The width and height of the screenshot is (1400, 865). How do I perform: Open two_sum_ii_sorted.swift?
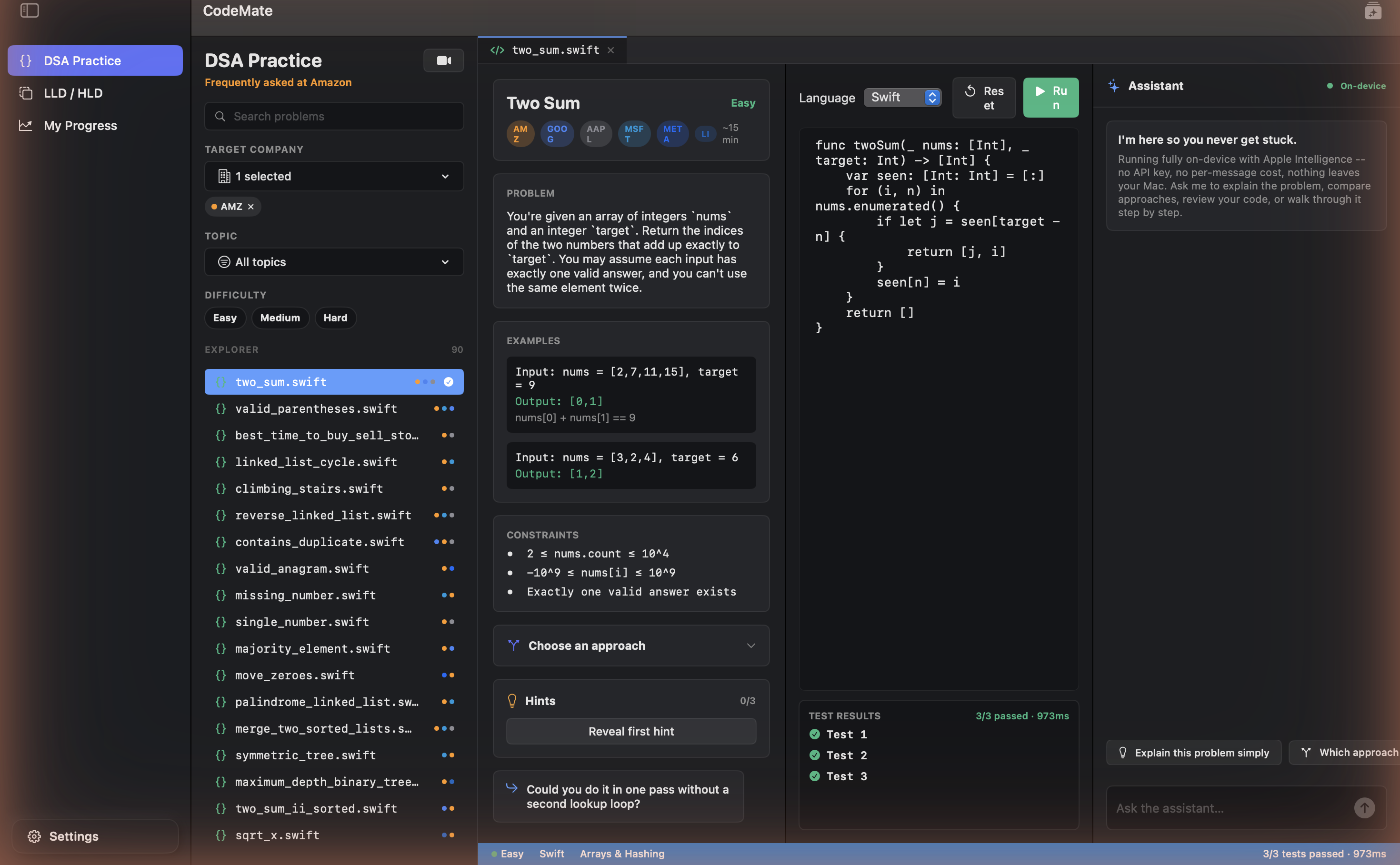tap(334, 808)
